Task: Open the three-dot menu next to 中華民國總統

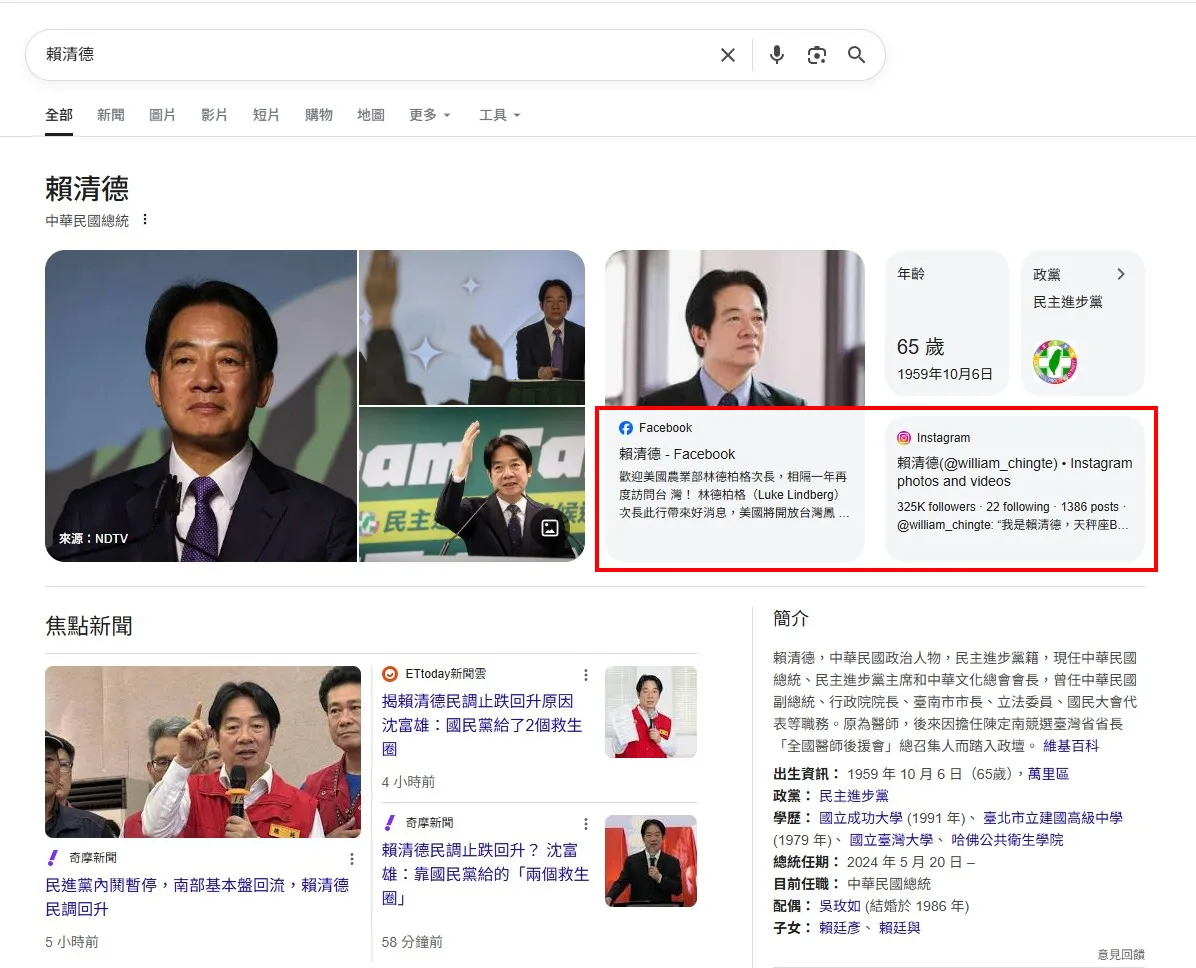Action: tap(146, 219)
